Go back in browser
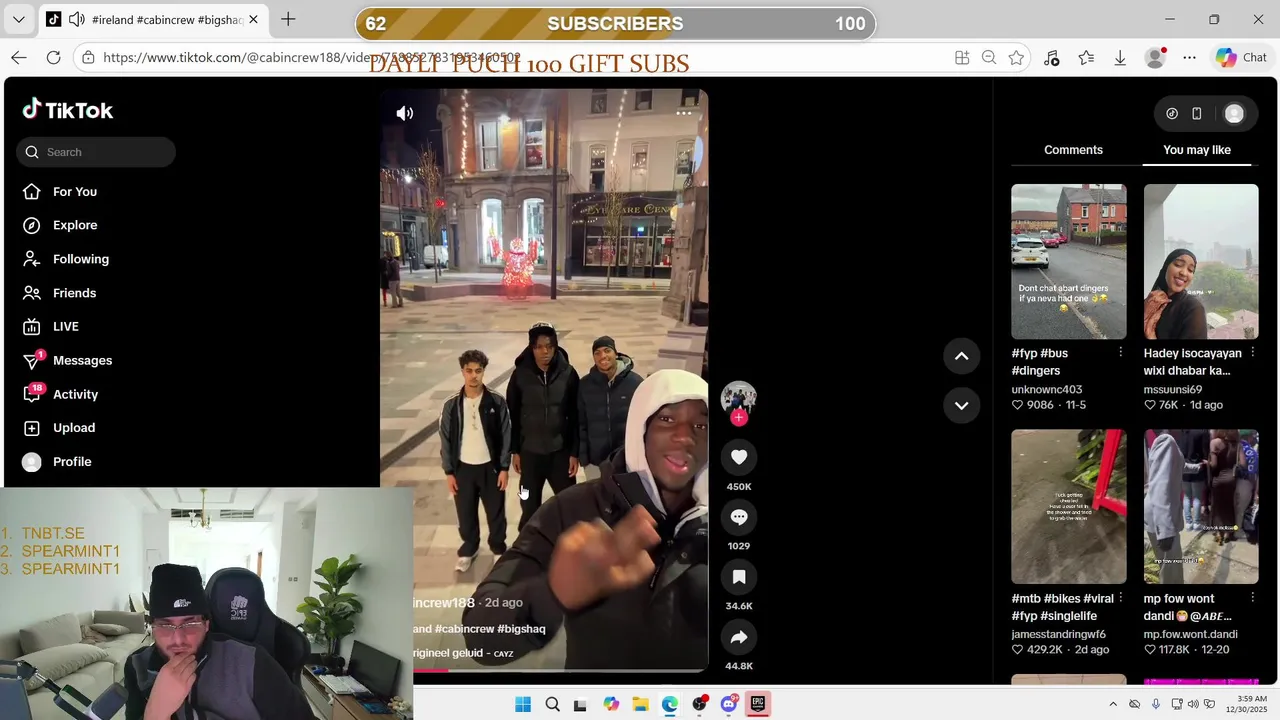 pos(19,58)
